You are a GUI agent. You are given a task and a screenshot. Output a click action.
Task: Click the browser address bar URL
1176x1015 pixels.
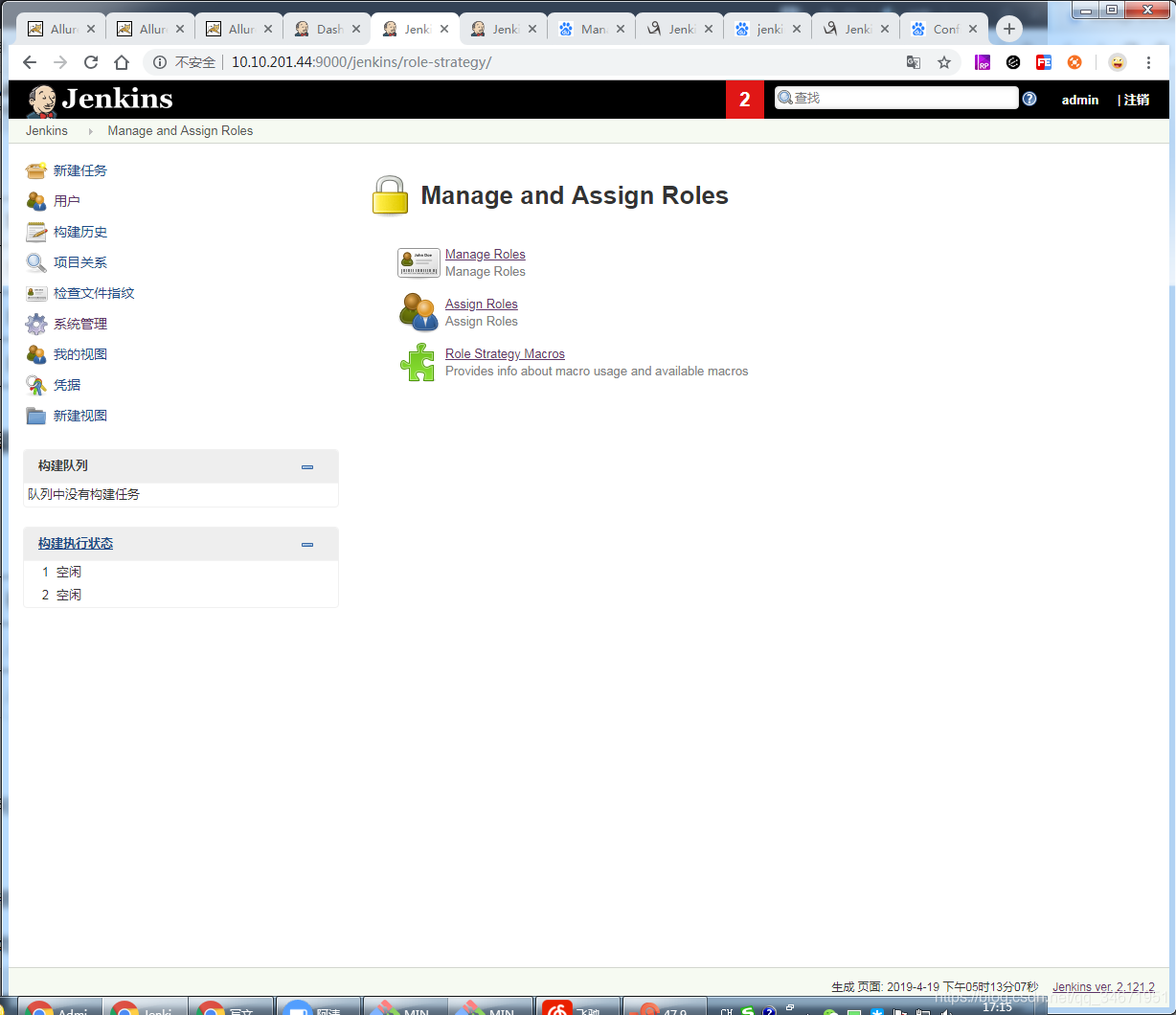point(361,62)
